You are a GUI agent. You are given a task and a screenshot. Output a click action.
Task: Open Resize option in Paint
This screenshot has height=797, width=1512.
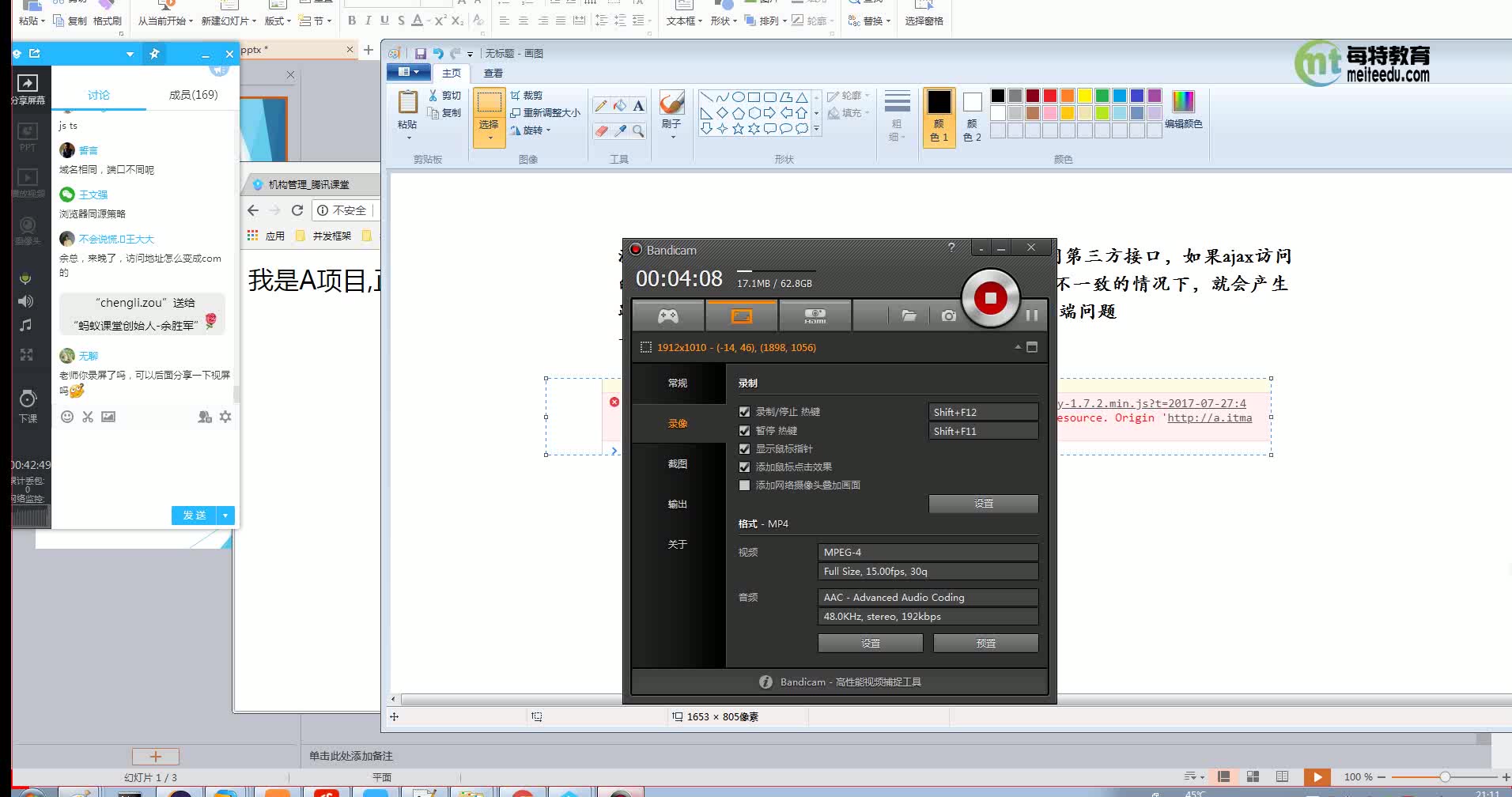coord(545,113)
